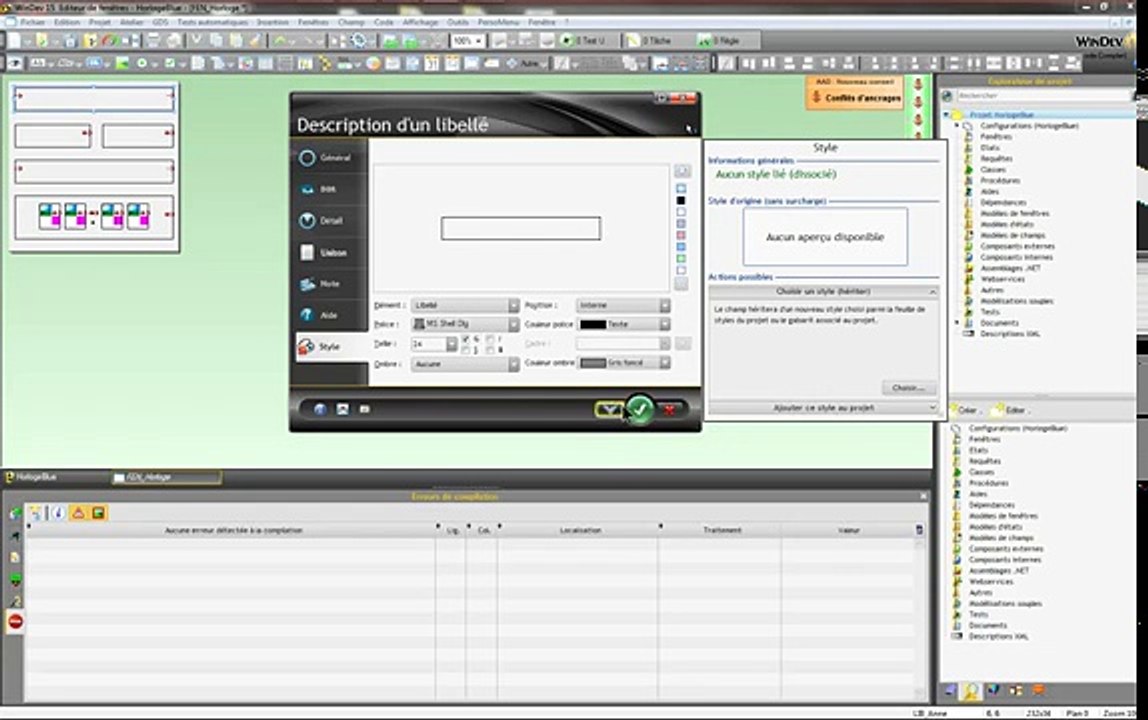Switch to the FEN_Horloge document tab
Screen dimensions: 1148x720
pyautogui.click(x=165, y=478)
